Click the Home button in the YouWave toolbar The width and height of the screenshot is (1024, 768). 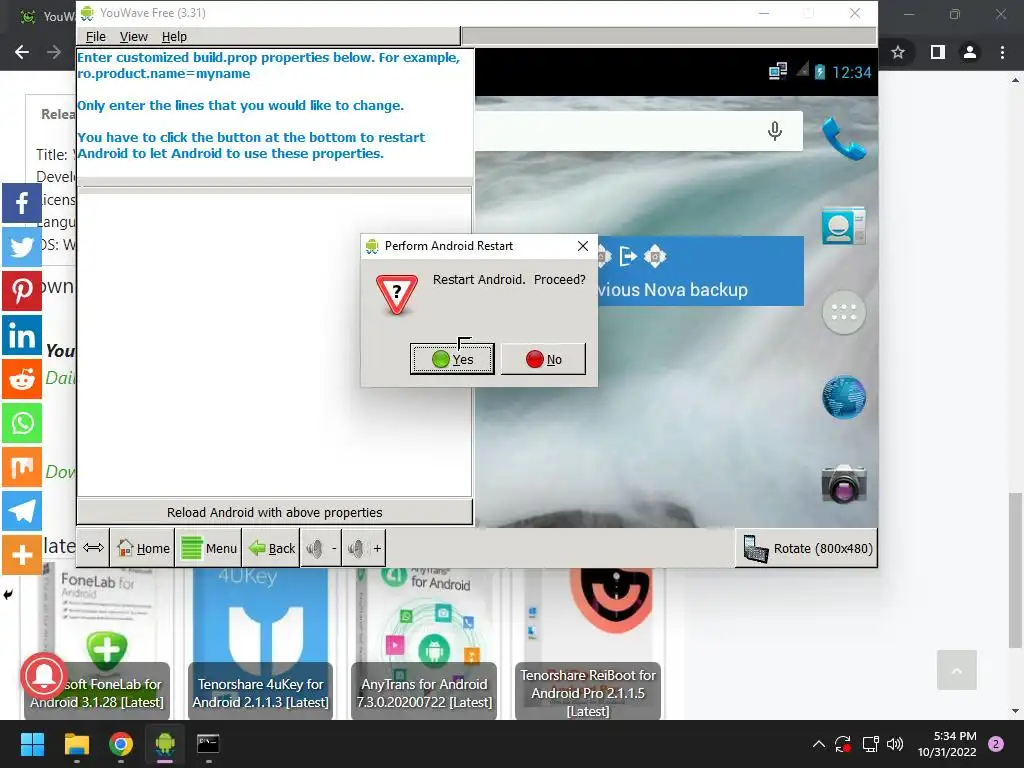click(143, 548)
